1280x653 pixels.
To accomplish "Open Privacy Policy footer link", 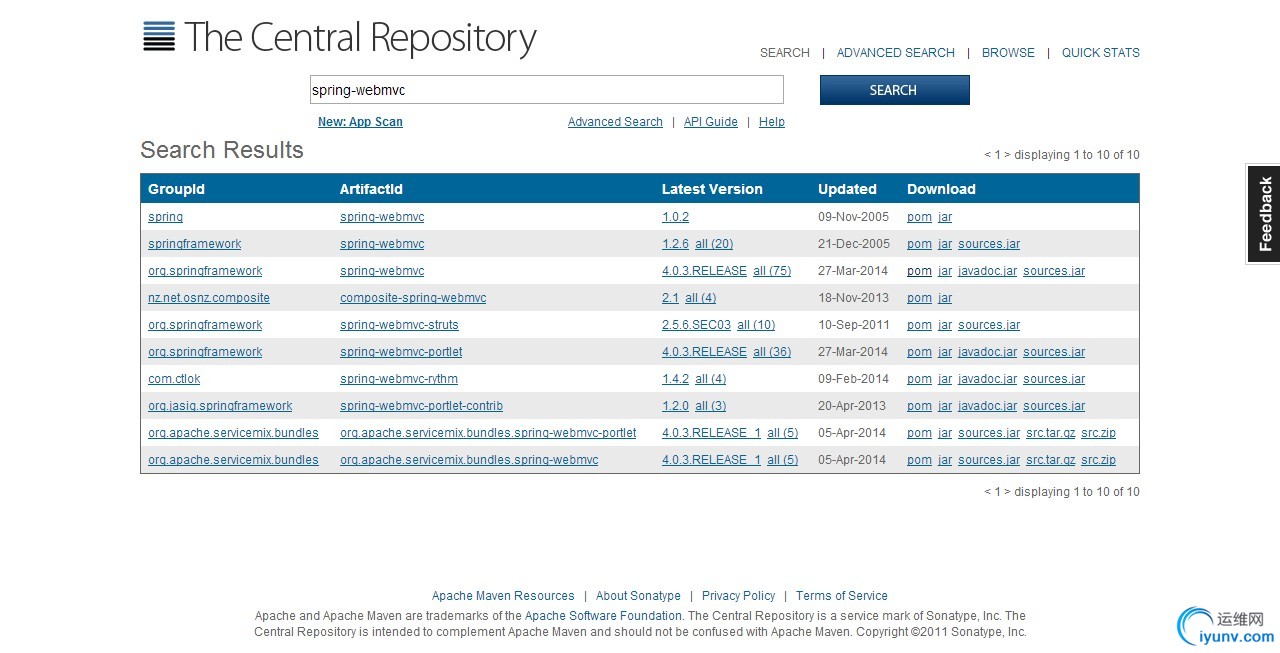I will point(738,596).
